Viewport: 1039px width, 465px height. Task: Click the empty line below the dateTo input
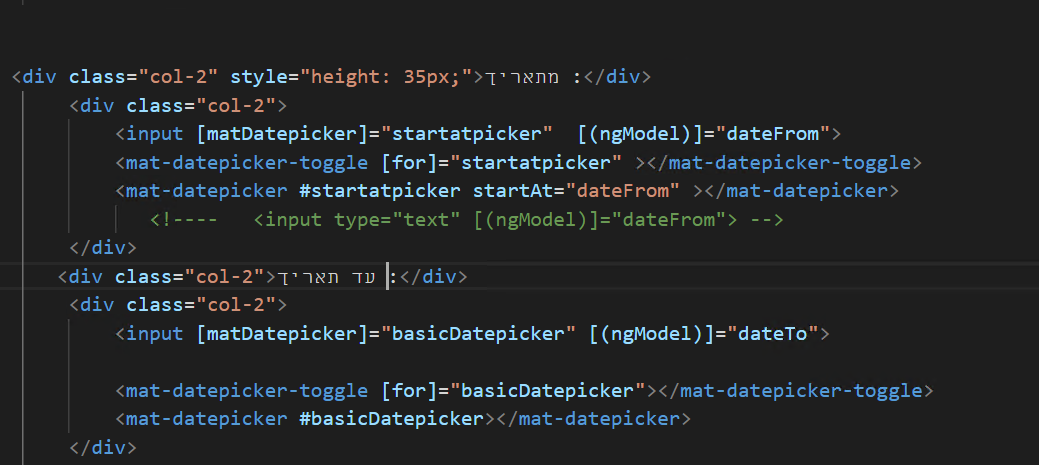pos(500,361)
